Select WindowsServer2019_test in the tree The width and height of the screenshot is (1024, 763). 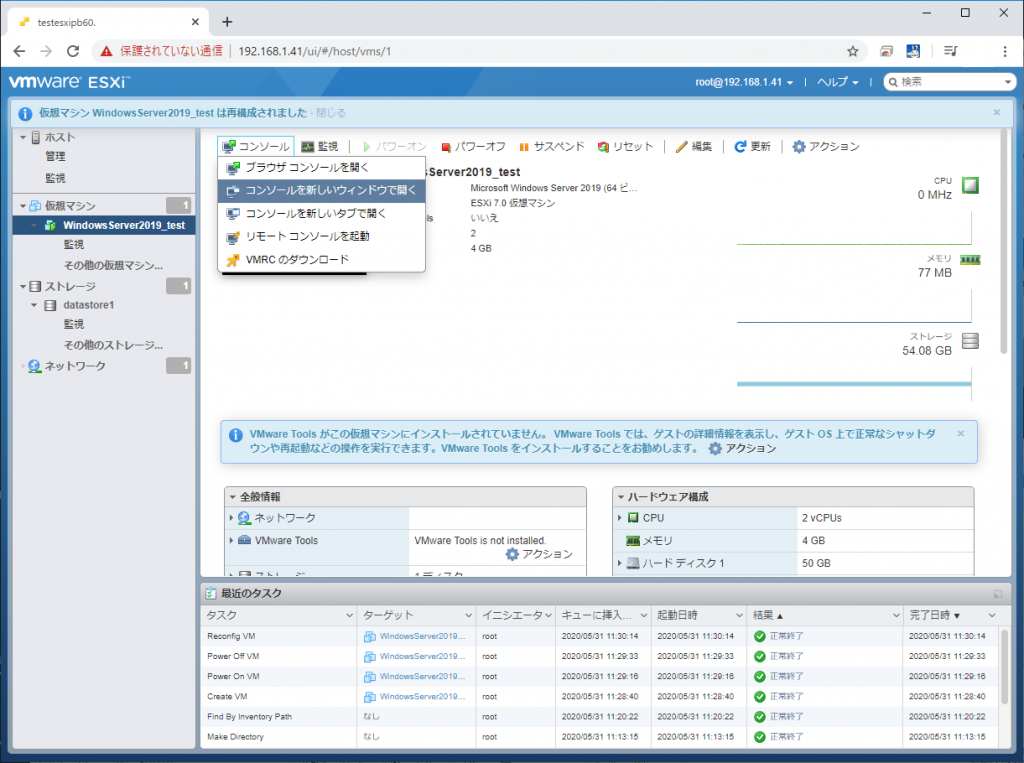(123, 225)
